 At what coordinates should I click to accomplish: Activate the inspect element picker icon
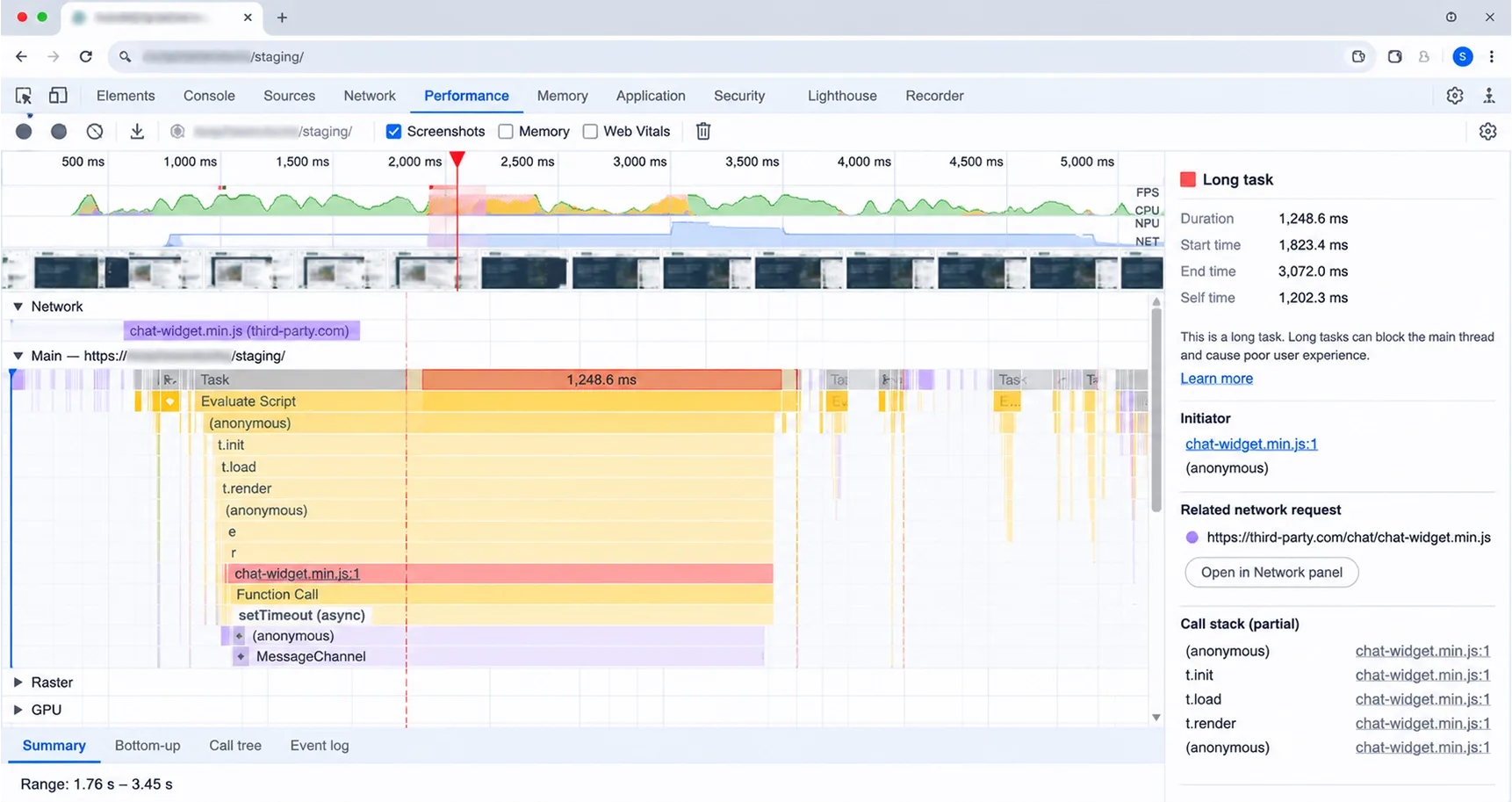coord(24,96)
